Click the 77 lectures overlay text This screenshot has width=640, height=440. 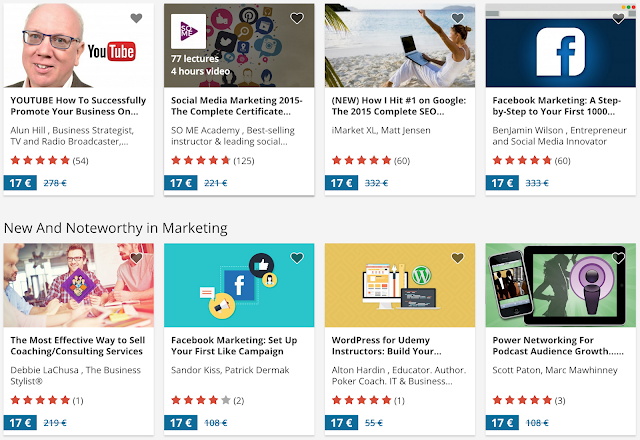195,59
